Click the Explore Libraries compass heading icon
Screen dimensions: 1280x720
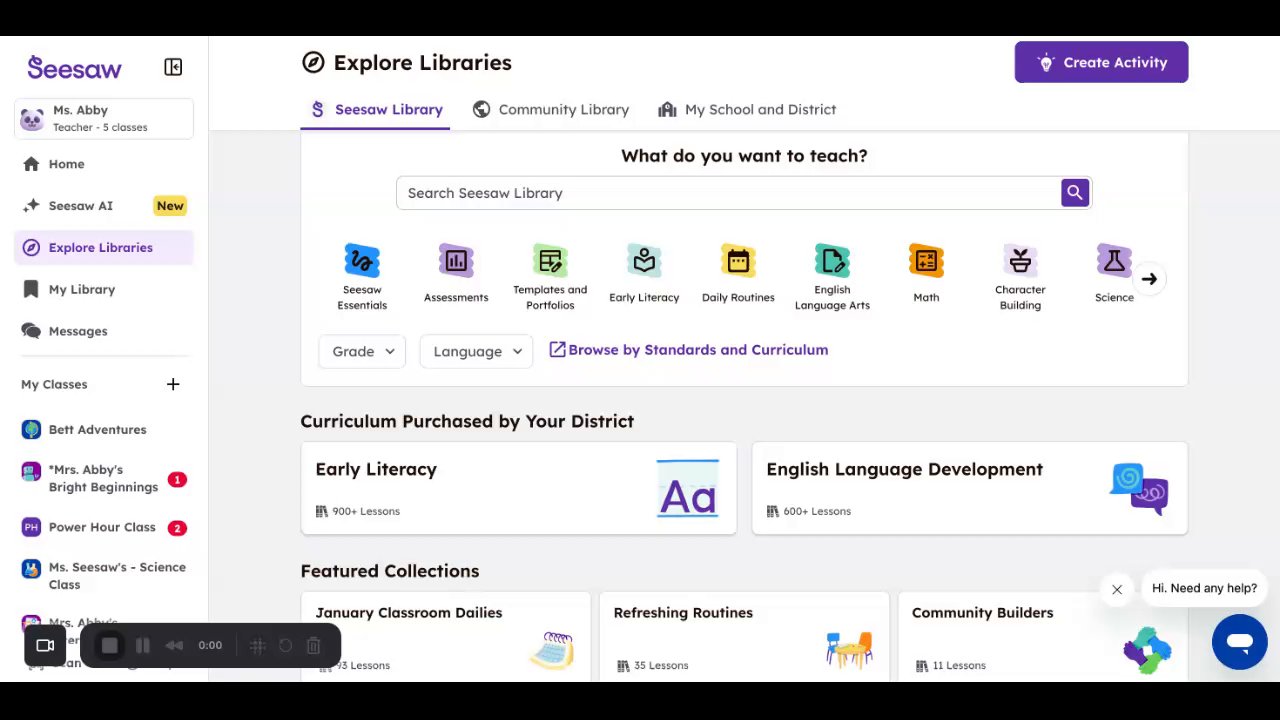[313, 63]
